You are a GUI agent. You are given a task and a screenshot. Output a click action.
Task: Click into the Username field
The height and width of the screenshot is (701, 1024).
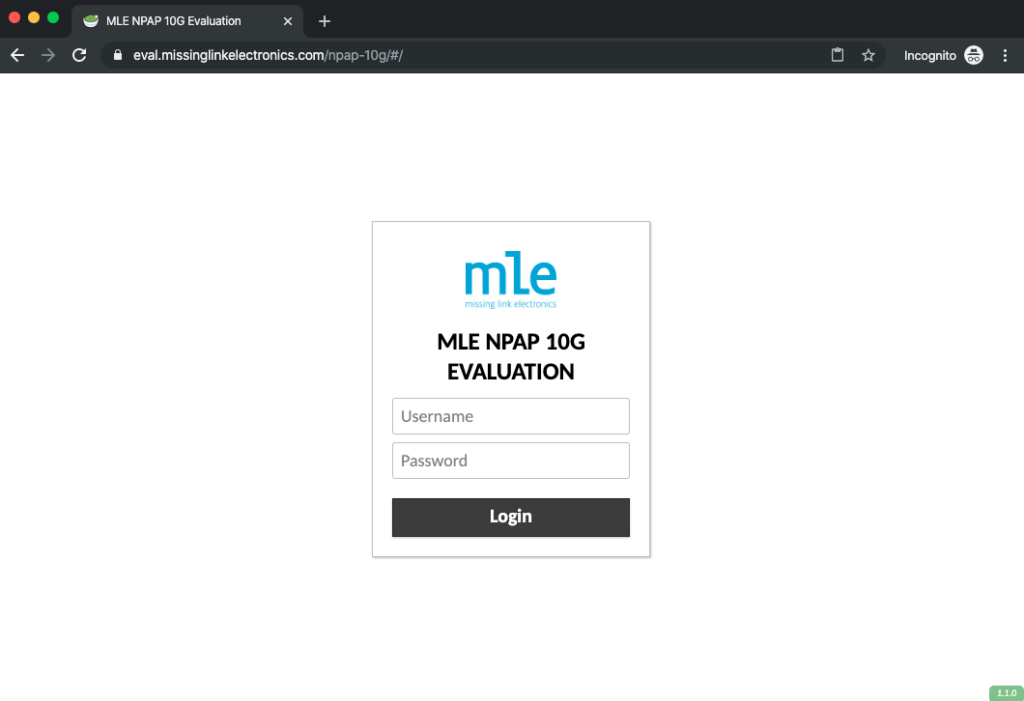[510, 416]
